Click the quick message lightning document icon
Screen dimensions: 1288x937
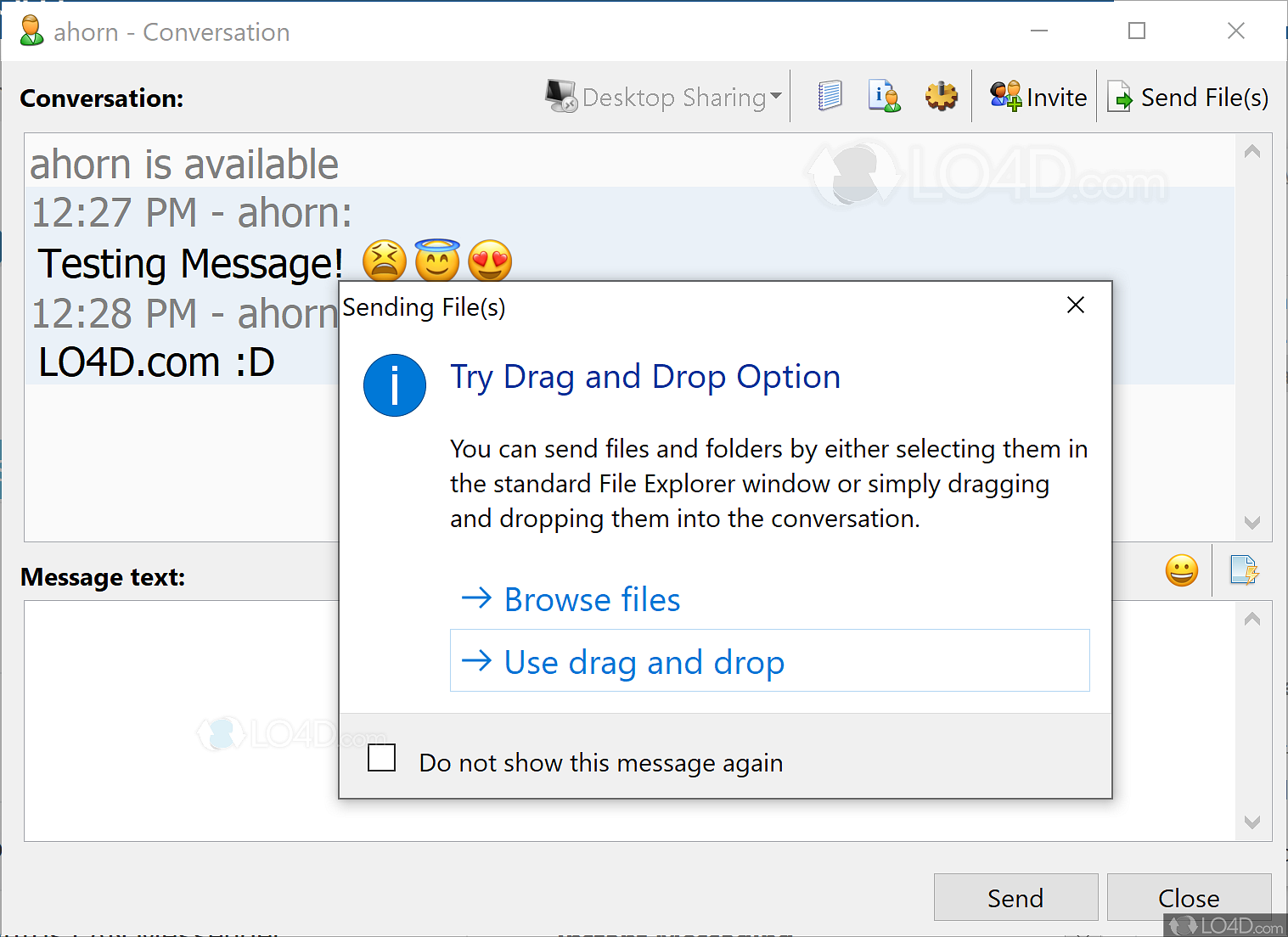click(1244, 569)
